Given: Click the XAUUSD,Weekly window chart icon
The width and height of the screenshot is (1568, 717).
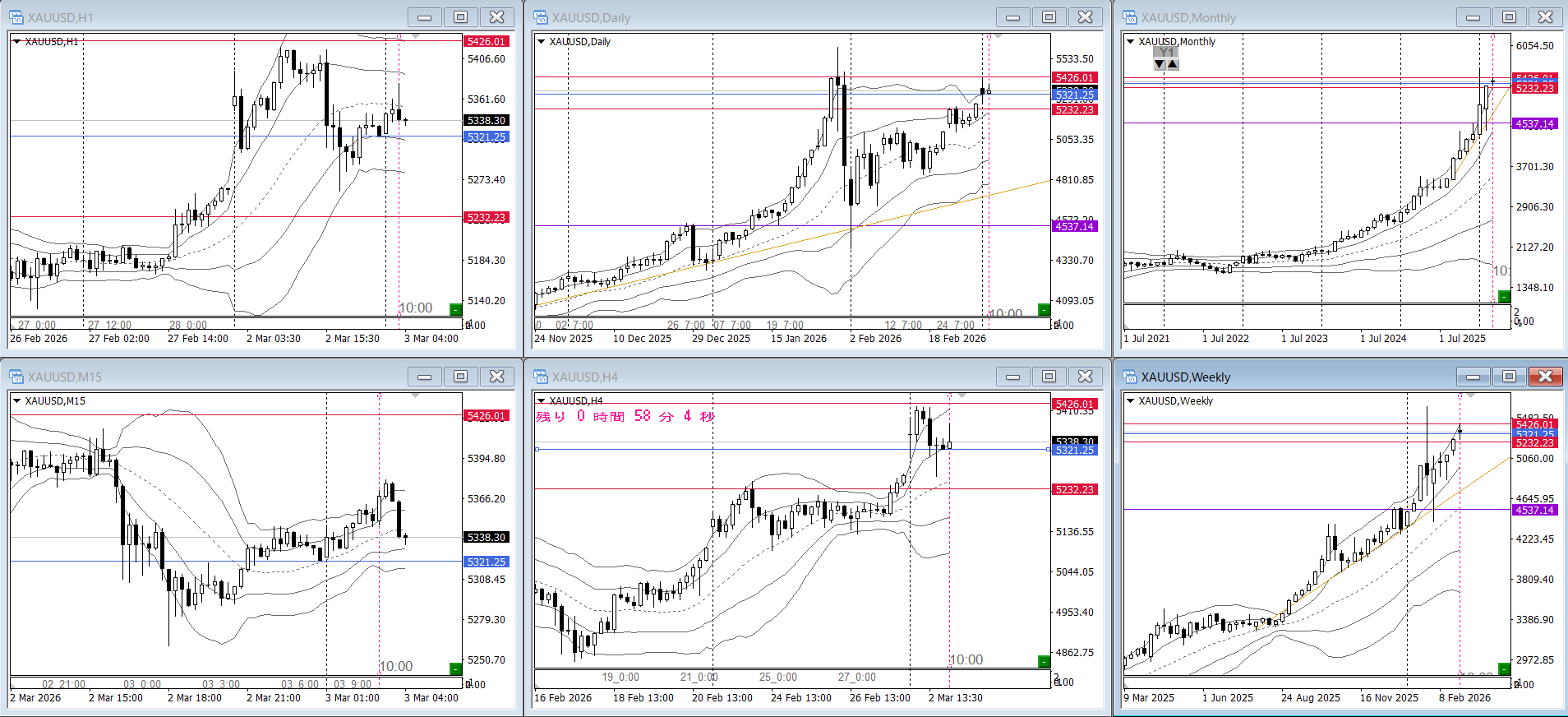Looking at the screenshot, I should pos(1130,377).
